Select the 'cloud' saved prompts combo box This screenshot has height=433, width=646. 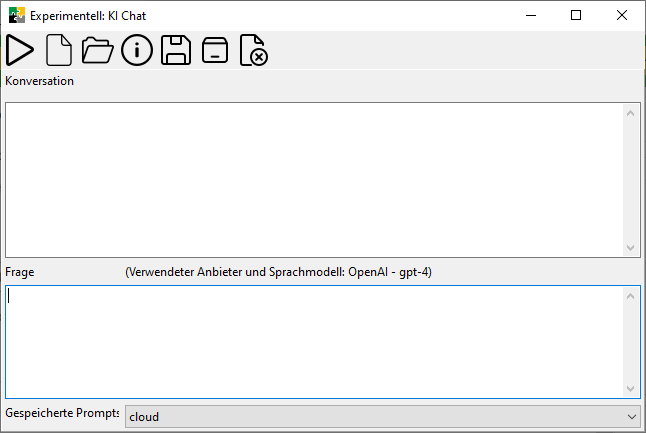[370, 416]
